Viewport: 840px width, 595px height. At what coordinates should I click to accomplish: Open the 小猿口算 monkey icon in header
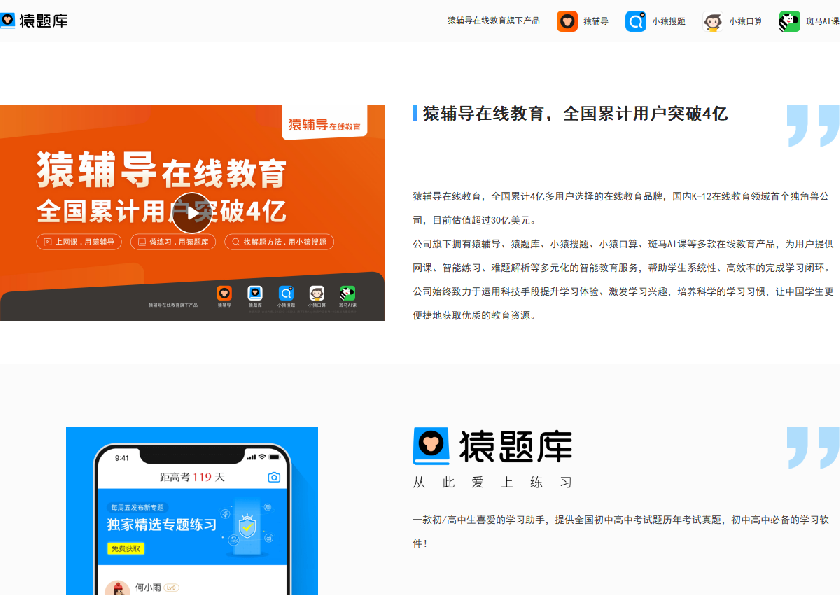click(712, 21)
